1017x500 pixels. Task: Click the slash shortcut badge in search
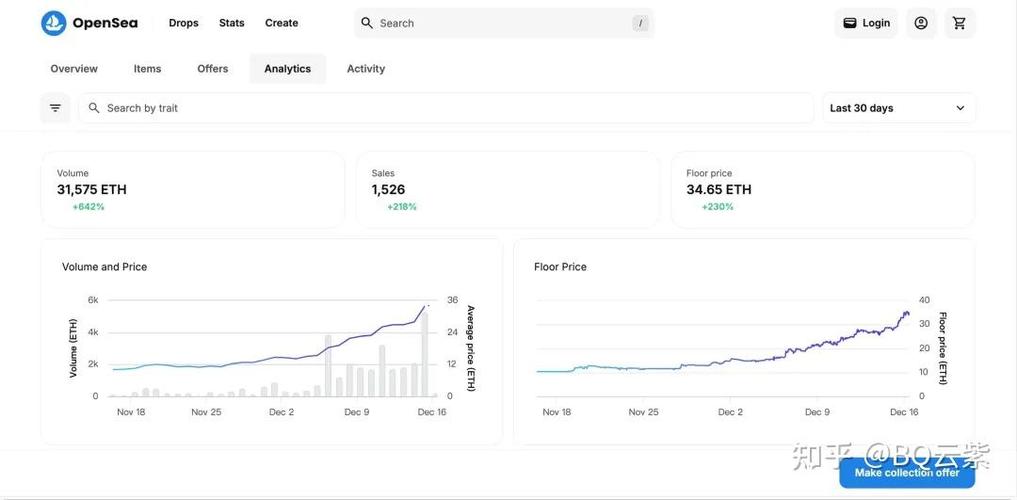tap(640, 23)
